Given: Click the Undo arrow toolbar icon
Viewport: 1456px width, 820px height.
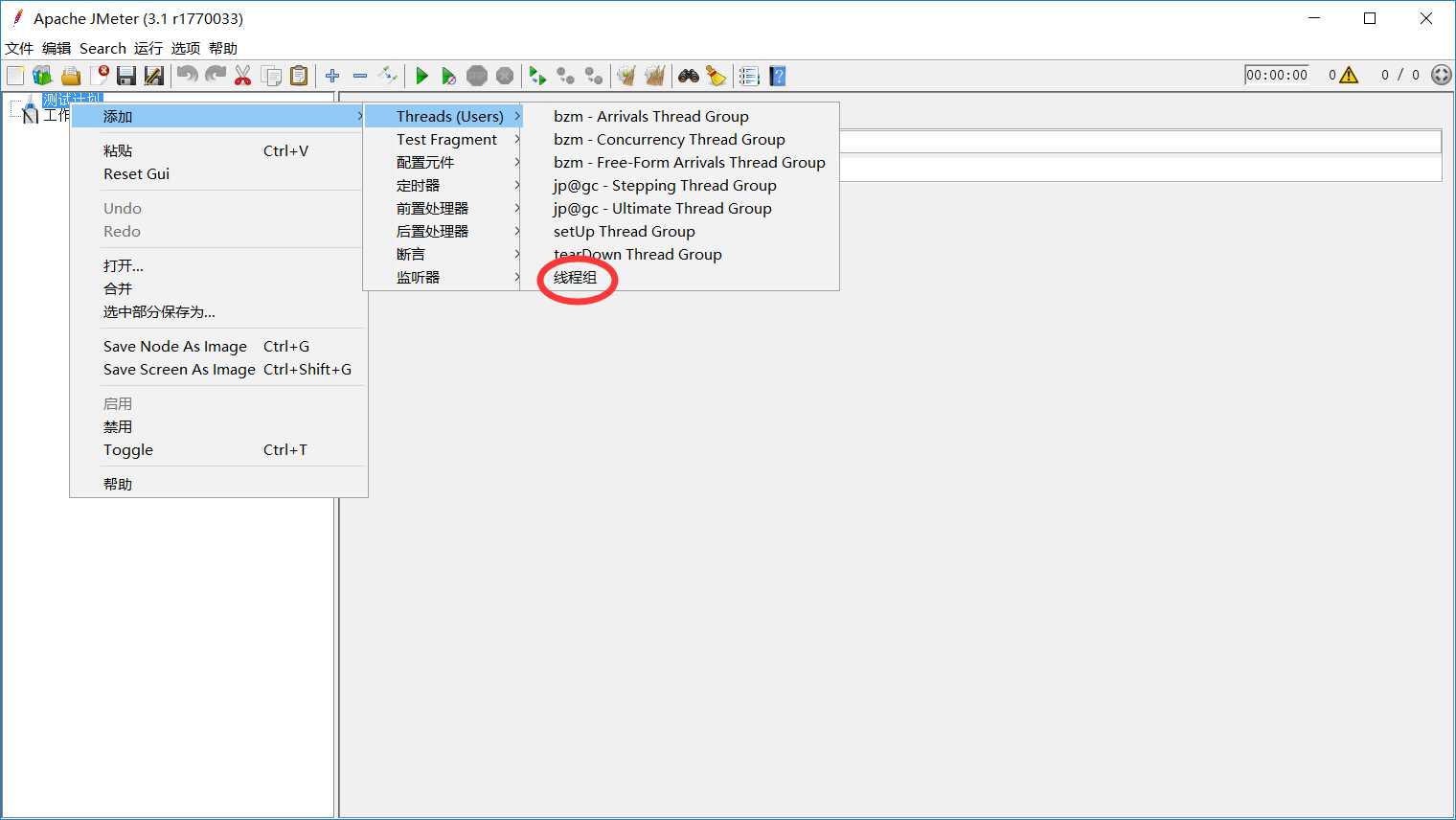Looking at the screenshot, I should (188, 76).
